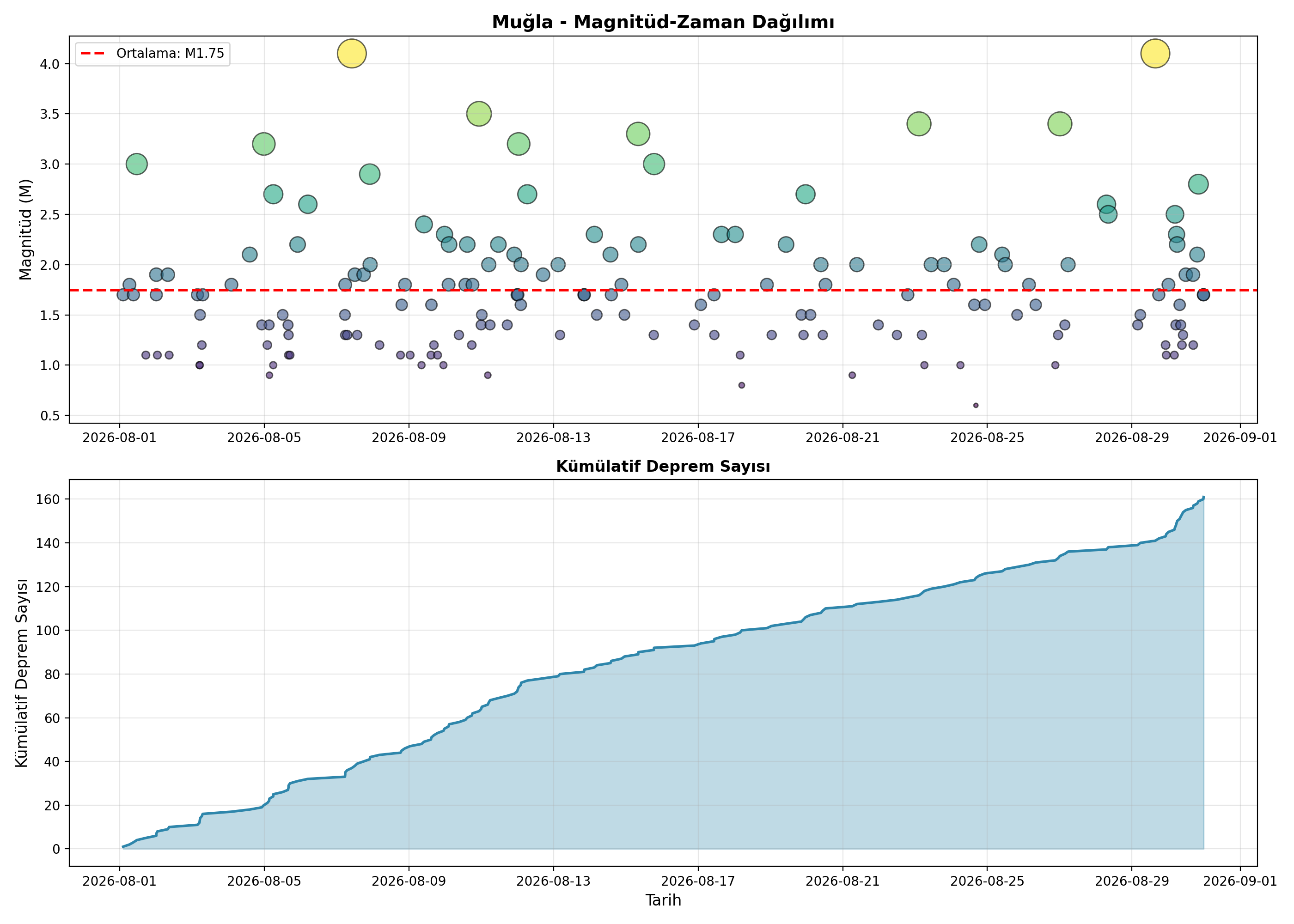Click the "1.5" magnitude tick label
Viewport: 1294px width, 924px height.
pyautogui.click(x=49, y=315)
